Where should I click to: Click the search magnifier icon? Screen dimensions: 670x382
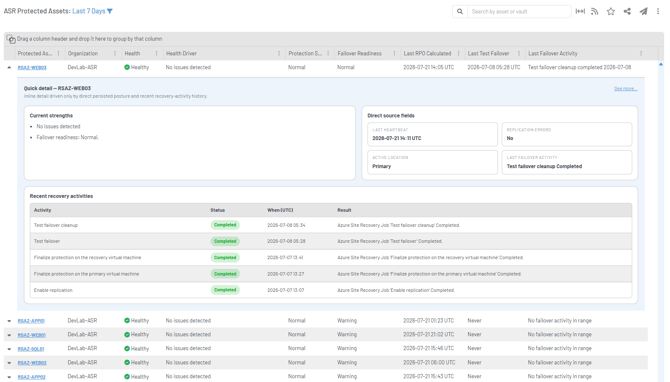tap(460, 12)
